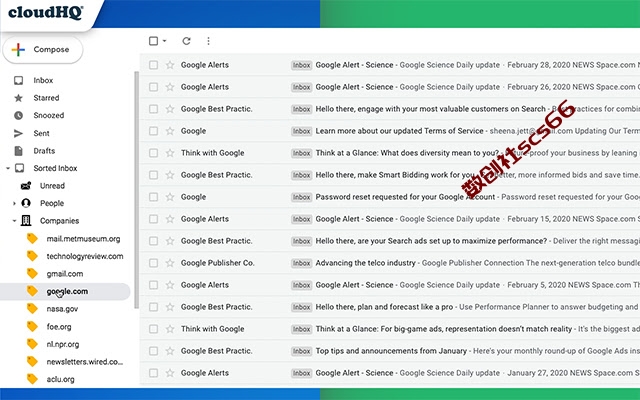Select the google.com label

[x=67, y=291]
